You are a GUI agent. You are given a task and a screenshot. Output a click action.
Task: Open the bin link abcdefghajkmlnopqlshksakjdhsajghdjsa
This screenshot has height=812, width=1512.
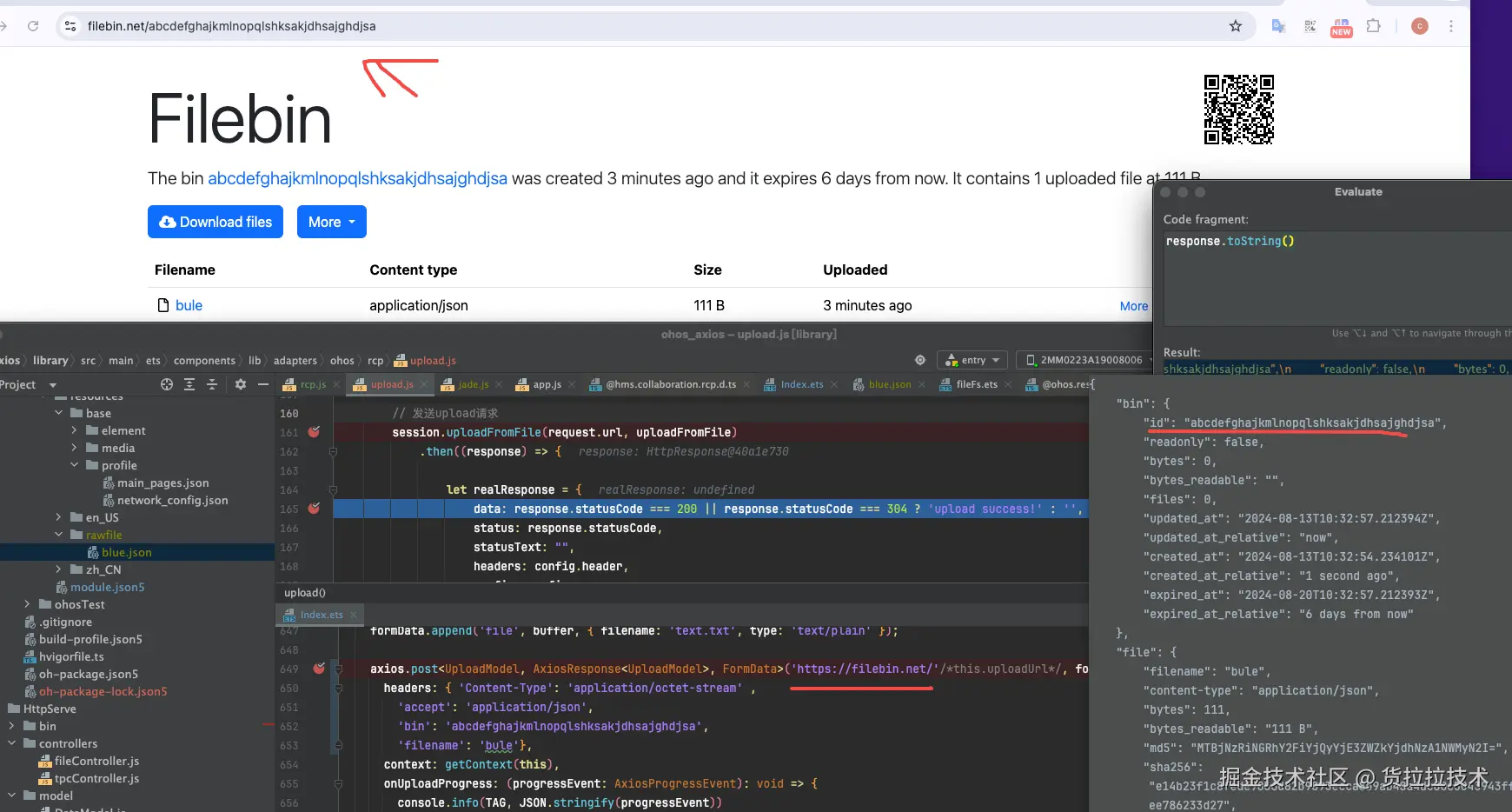point(357,178)
